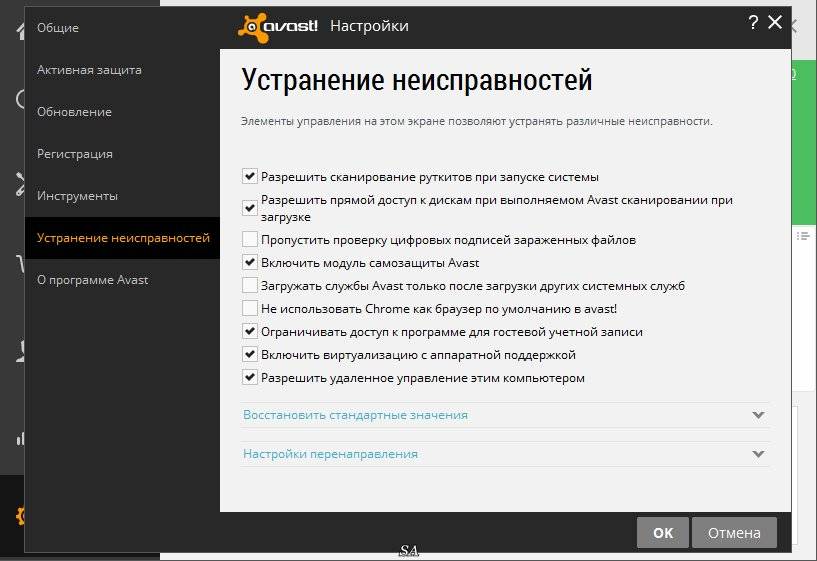The height and width of the screenshot is (561, 817).
Task: Open help with the question mark icon
Action: 753,22
